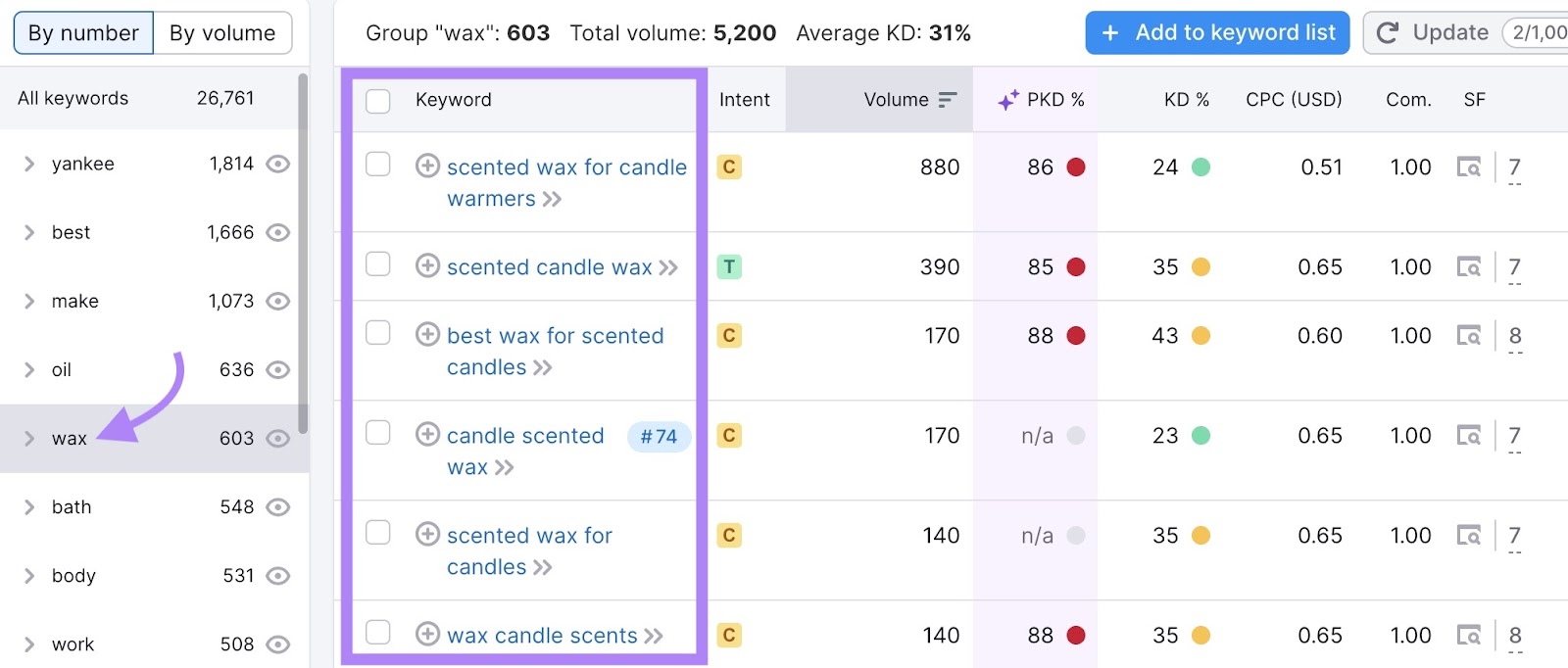This screenshot has width=1568, height=668.
Task: Click plus icon beside 'scented candle wax'
Action: click(427, 265)
